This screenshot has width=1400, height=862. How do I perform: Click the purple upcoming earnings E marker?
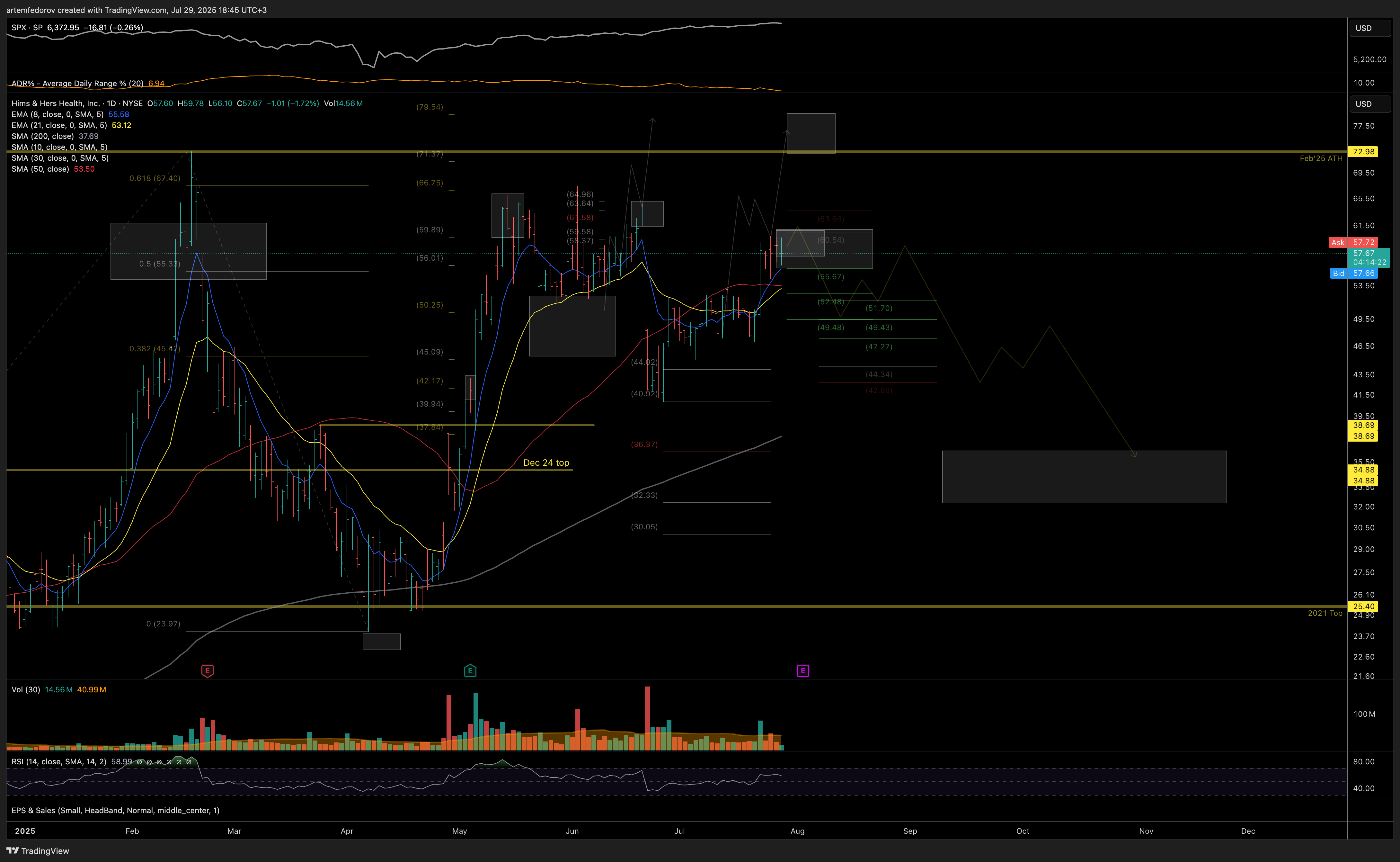click(803, 671)
